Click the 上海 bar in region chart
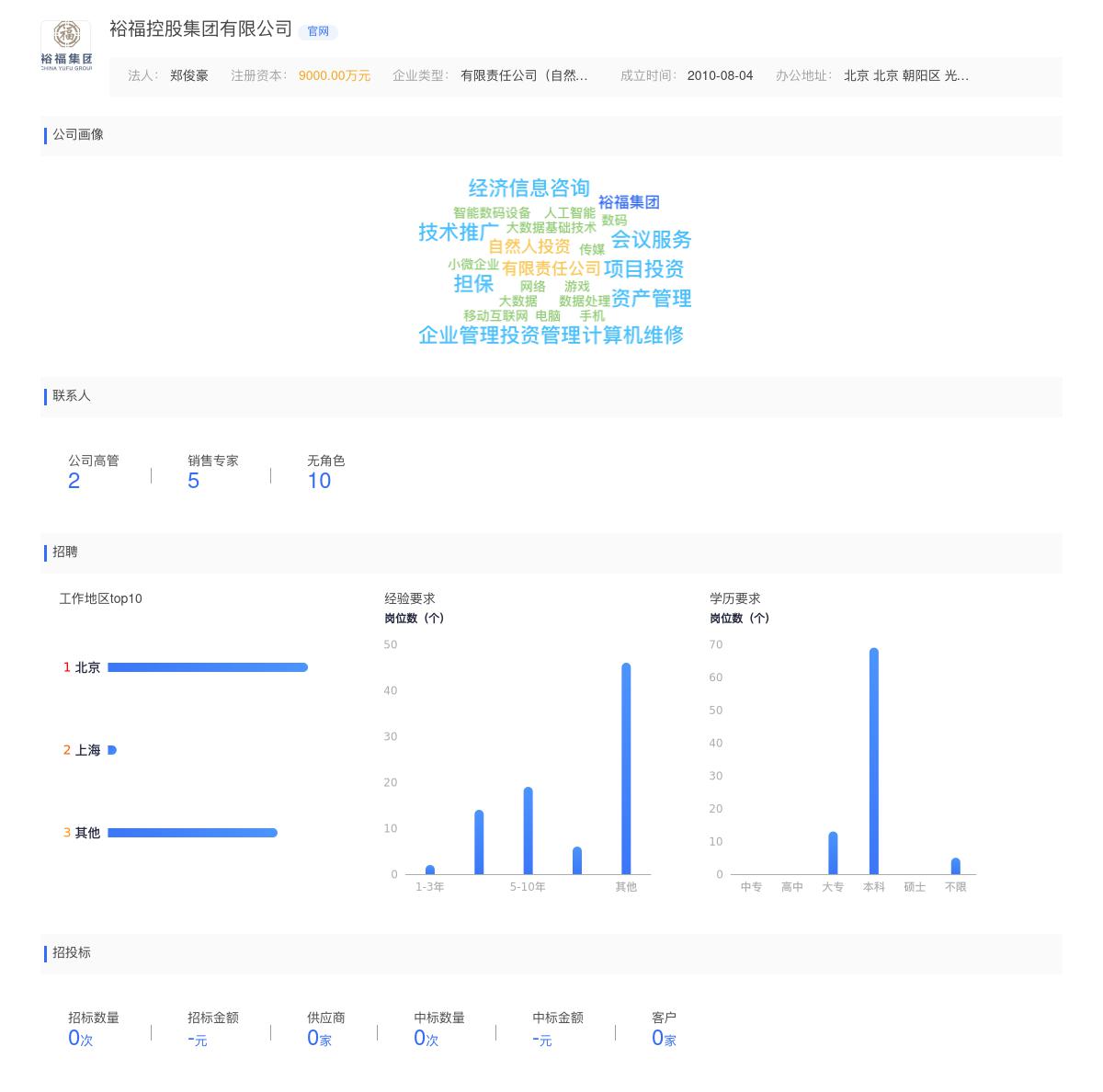 (111, 749)
